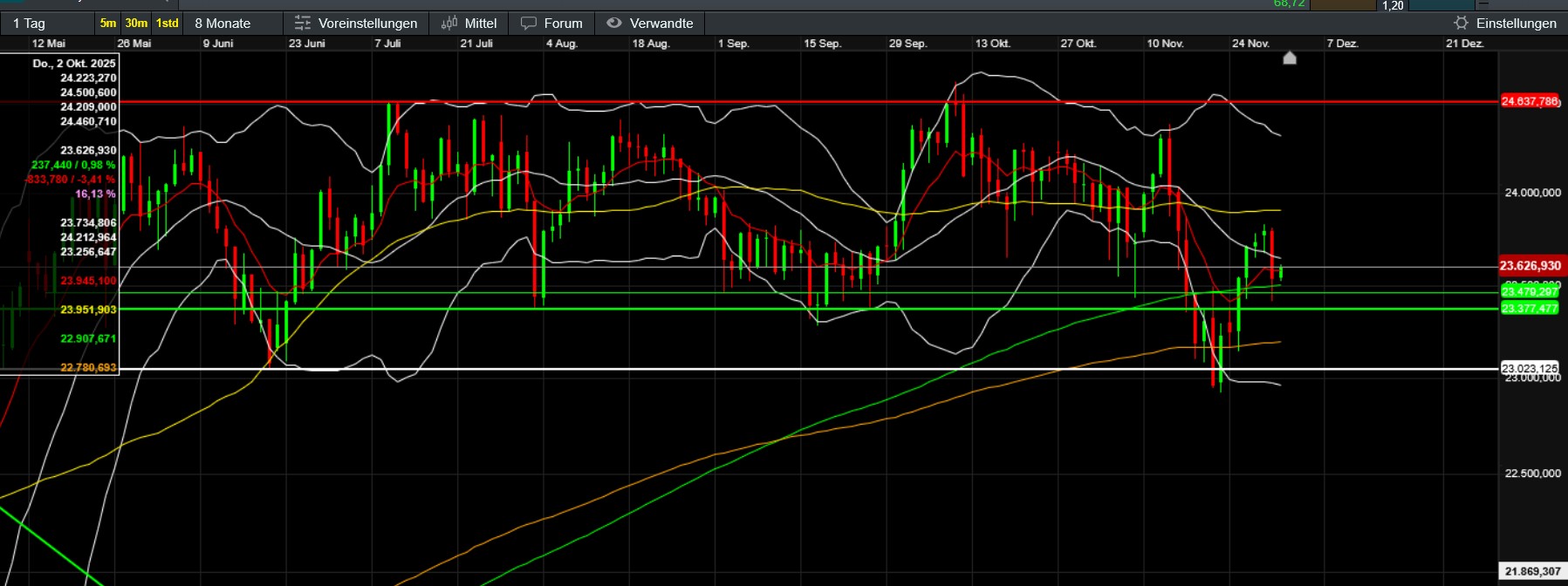Click the gray marker arrow below the date axis
The width and height of the screenshot is (1568, 586).
click(x=1290, y=58)
